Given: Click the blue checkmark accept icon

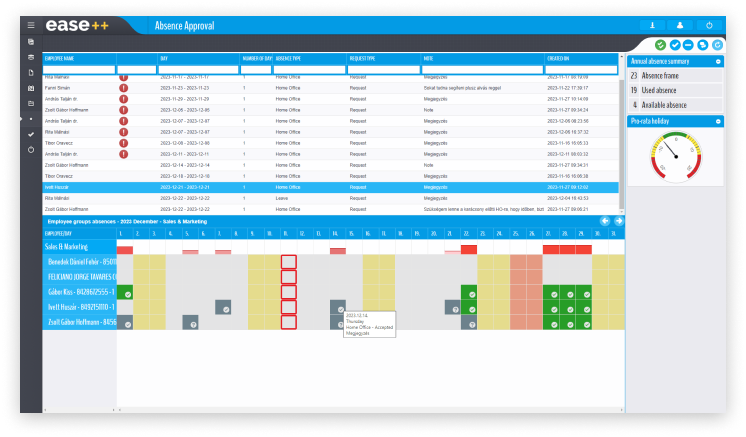Looking at the screenshot, I should coord(675,45).
